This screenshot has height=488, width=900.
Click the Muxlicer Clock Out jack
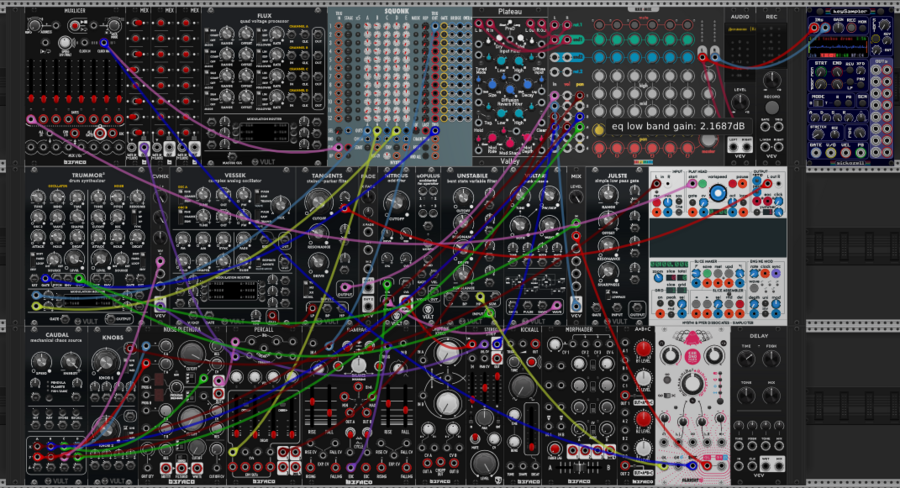pos(104,42)
